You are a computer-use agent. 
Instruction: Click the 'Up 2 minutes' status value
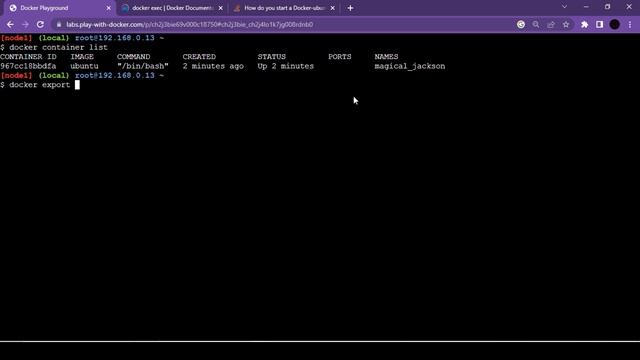[x=286, y=66]
